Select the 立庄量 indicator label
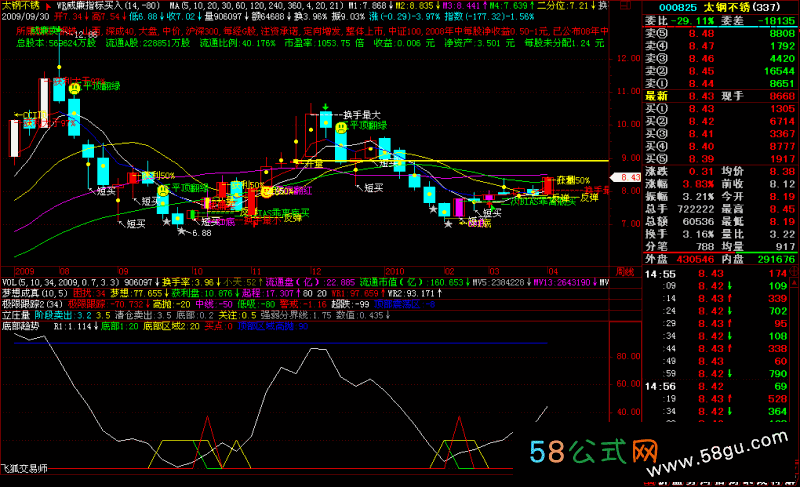Image resolution: width=800 pixels, height=487 pixels. click(x=16, y=315)
